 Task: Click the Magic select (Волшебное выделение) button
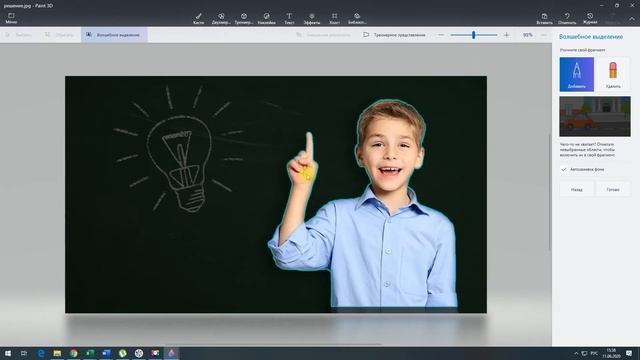tap(114, 35)
